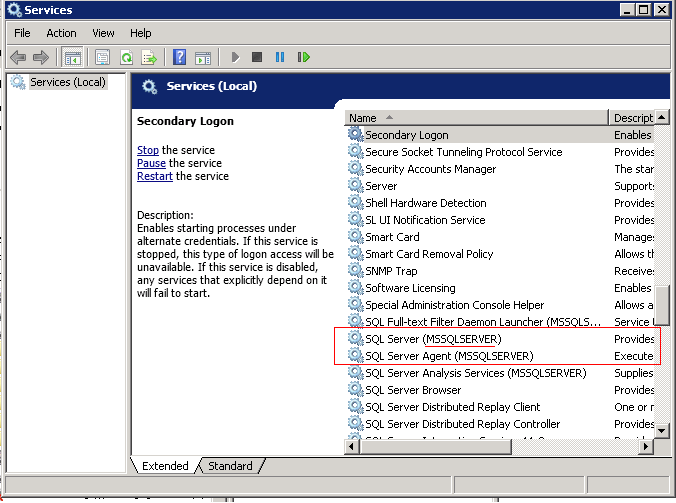The height and width of the screenshot is (503, 676).
Task: Click the horizontal scrollbar thumb
Action: coord(435,447)
